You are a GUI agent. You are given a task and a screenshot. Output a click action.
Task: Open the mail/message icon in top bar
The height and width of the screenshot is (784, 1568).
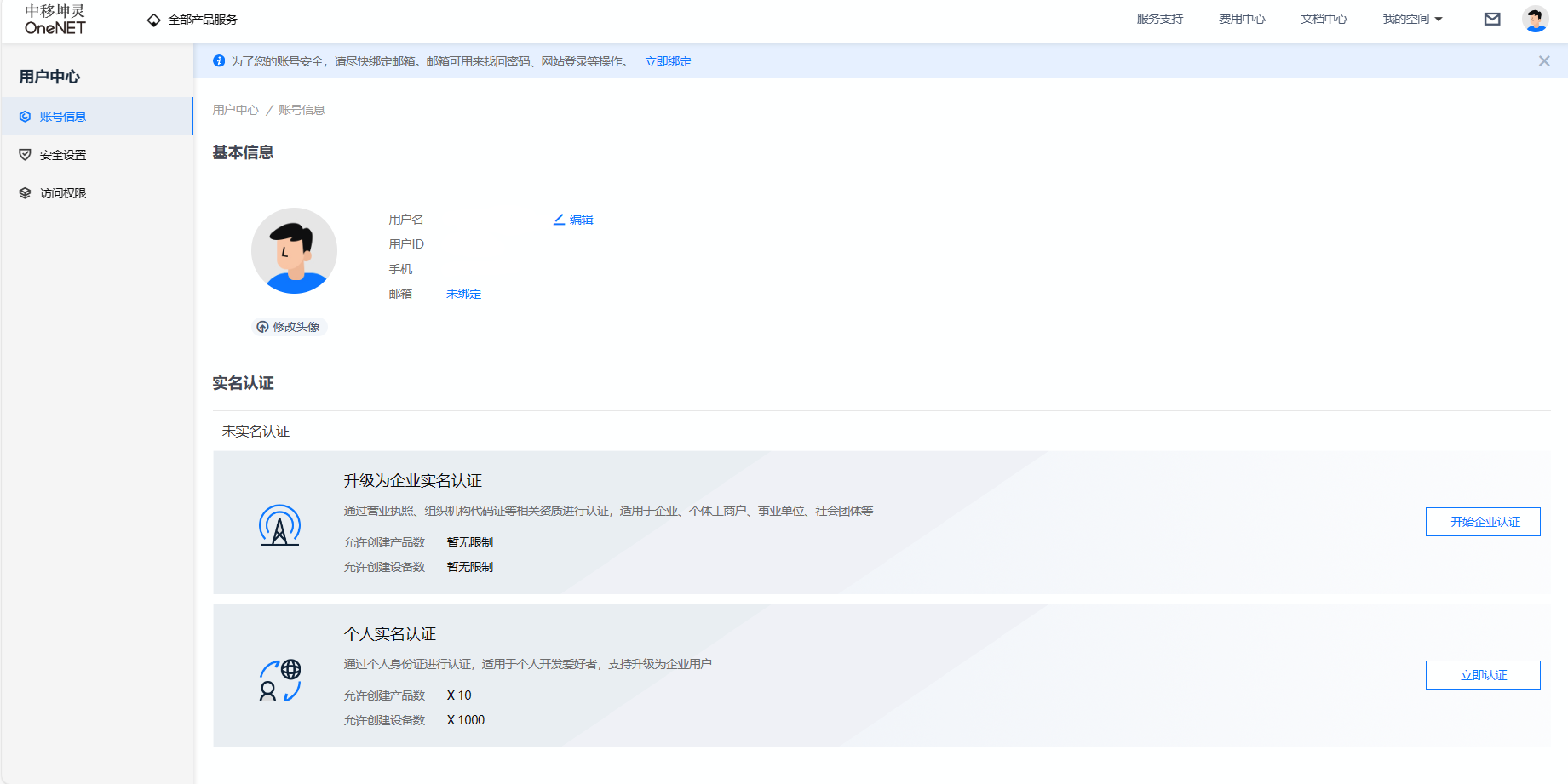pyautogui.click(x=1492, y=18)
